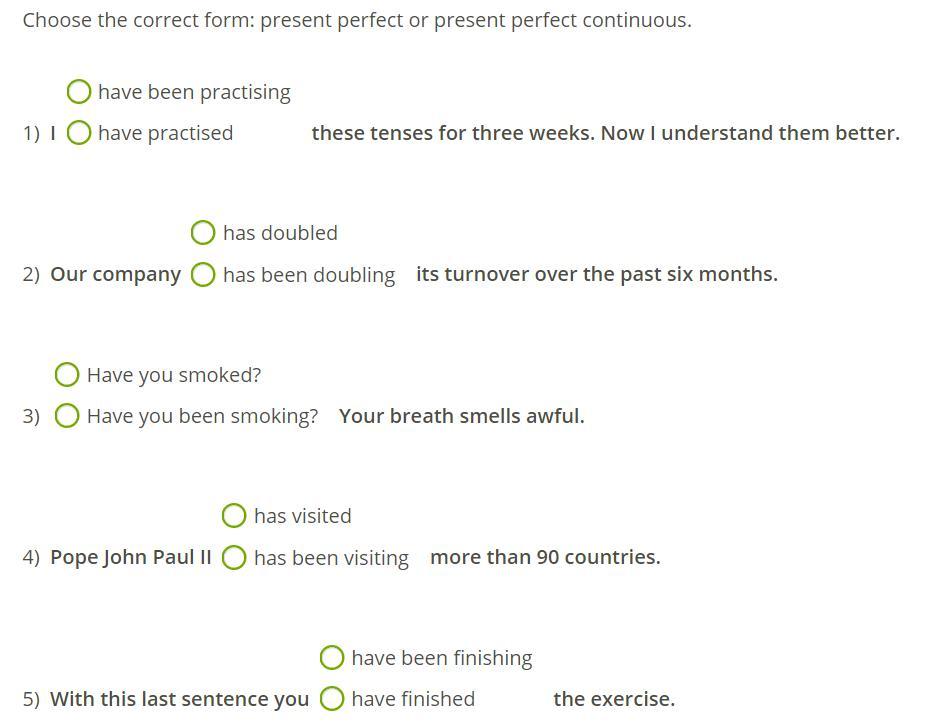This screenshot has width=935, height=727.
Task: Pick the 'Have you smoked?' option
Action: (x=67, y=375)
